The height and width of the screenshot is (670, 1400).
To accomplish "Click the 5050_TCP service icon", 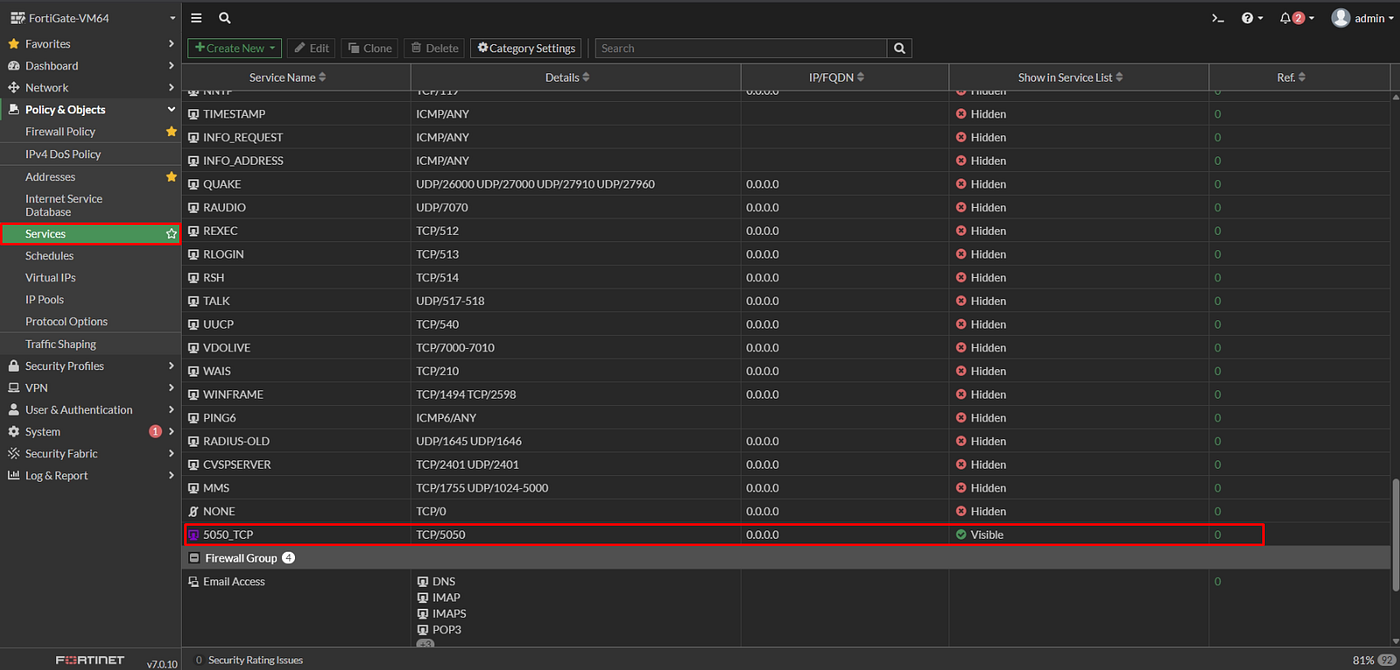I will click(194, 535).
